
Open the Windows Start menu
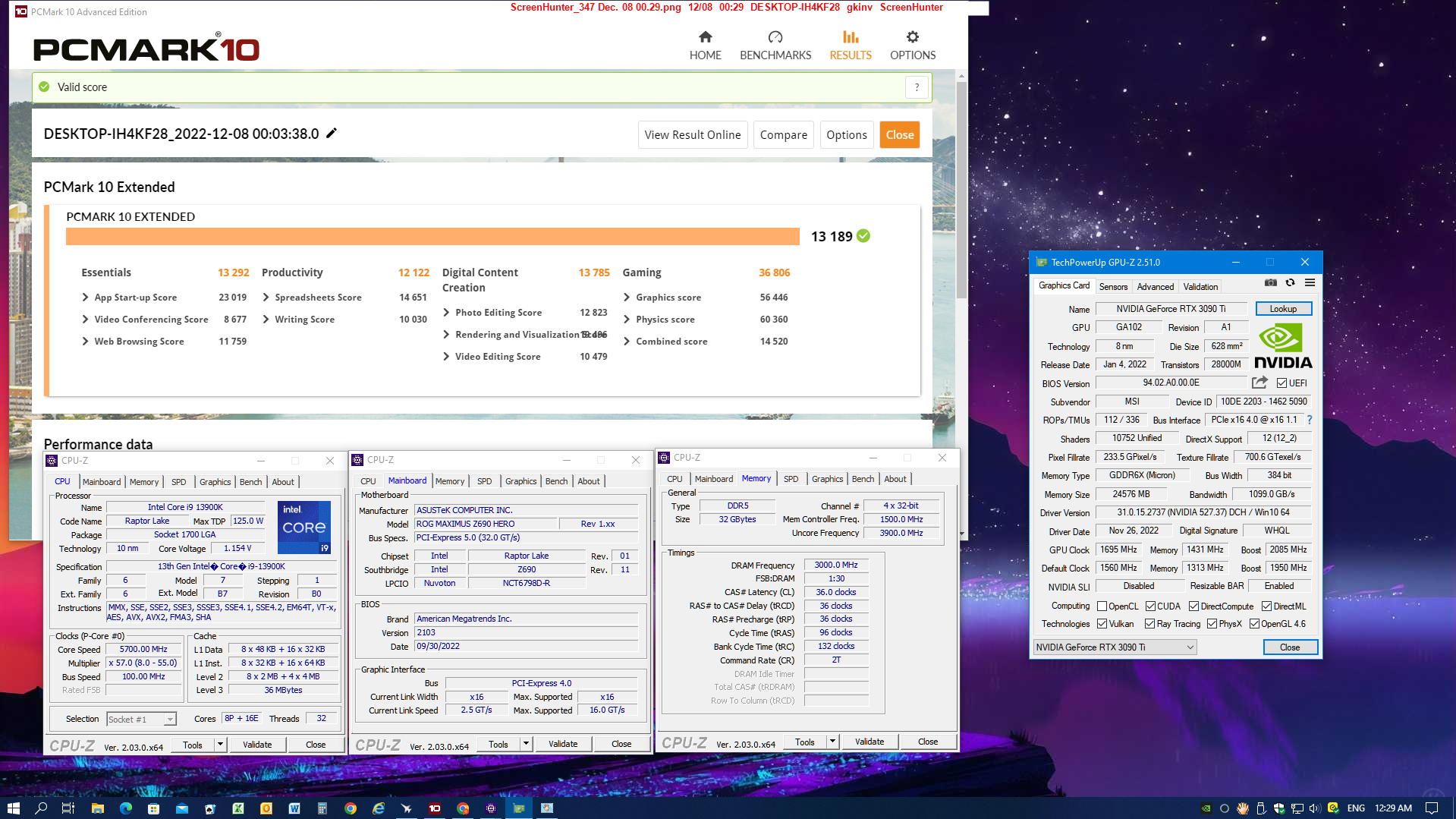[x=14, y=808]
